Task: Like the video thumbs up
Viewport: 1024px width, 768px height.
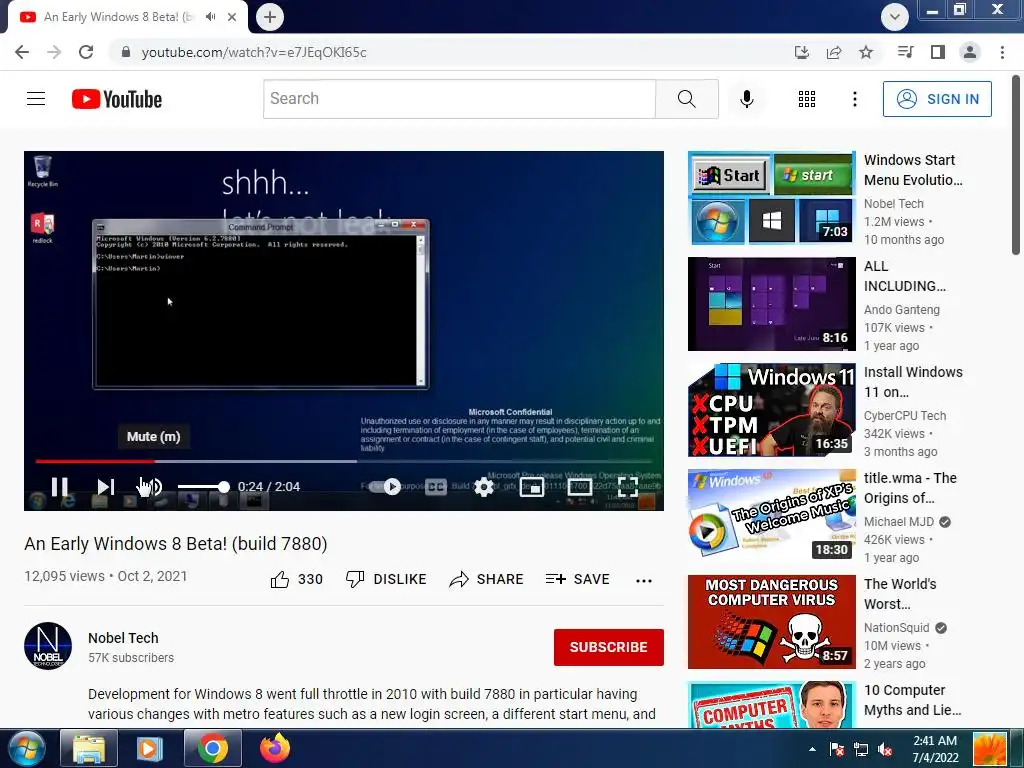Action: [296, 579]
